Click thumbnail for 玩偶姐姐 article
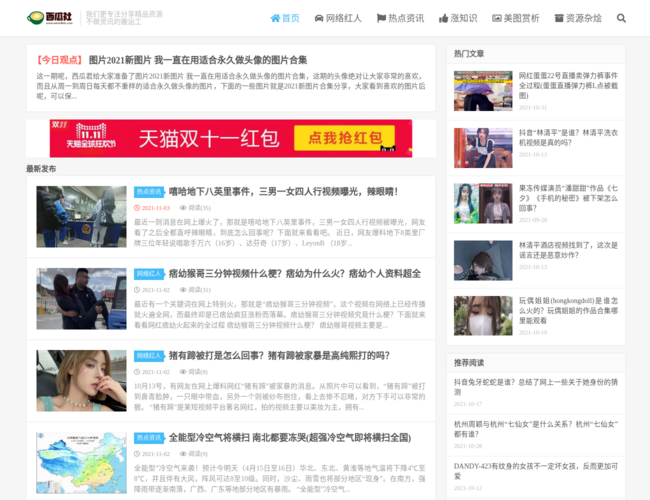650x500 pixels. click(x=483, y=316)
